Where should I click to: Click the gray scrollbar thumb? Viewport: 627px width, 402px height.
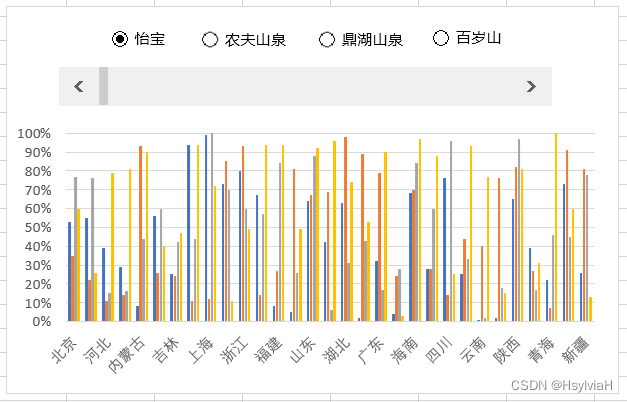click(104, 86)
